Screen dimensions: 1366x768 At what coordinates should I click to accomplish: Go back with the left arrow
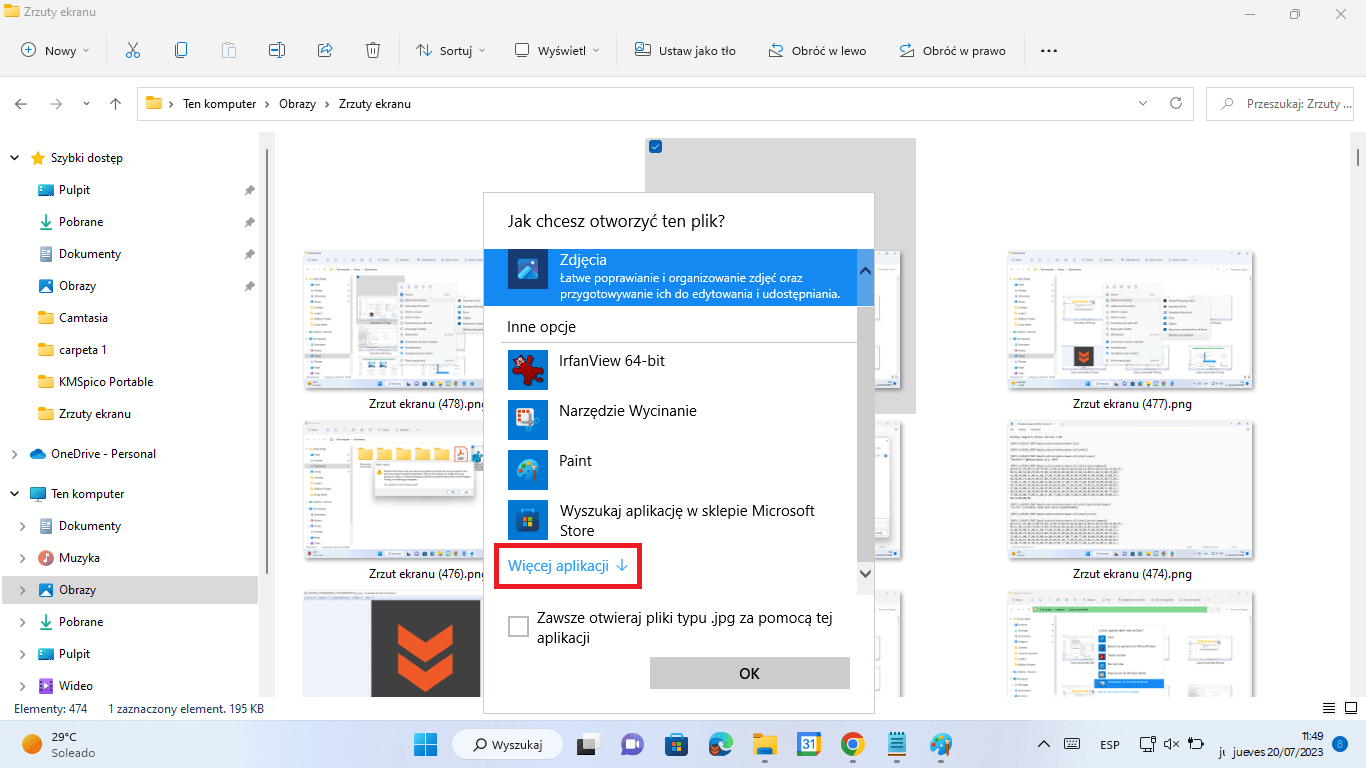click(x=21, y=103)
